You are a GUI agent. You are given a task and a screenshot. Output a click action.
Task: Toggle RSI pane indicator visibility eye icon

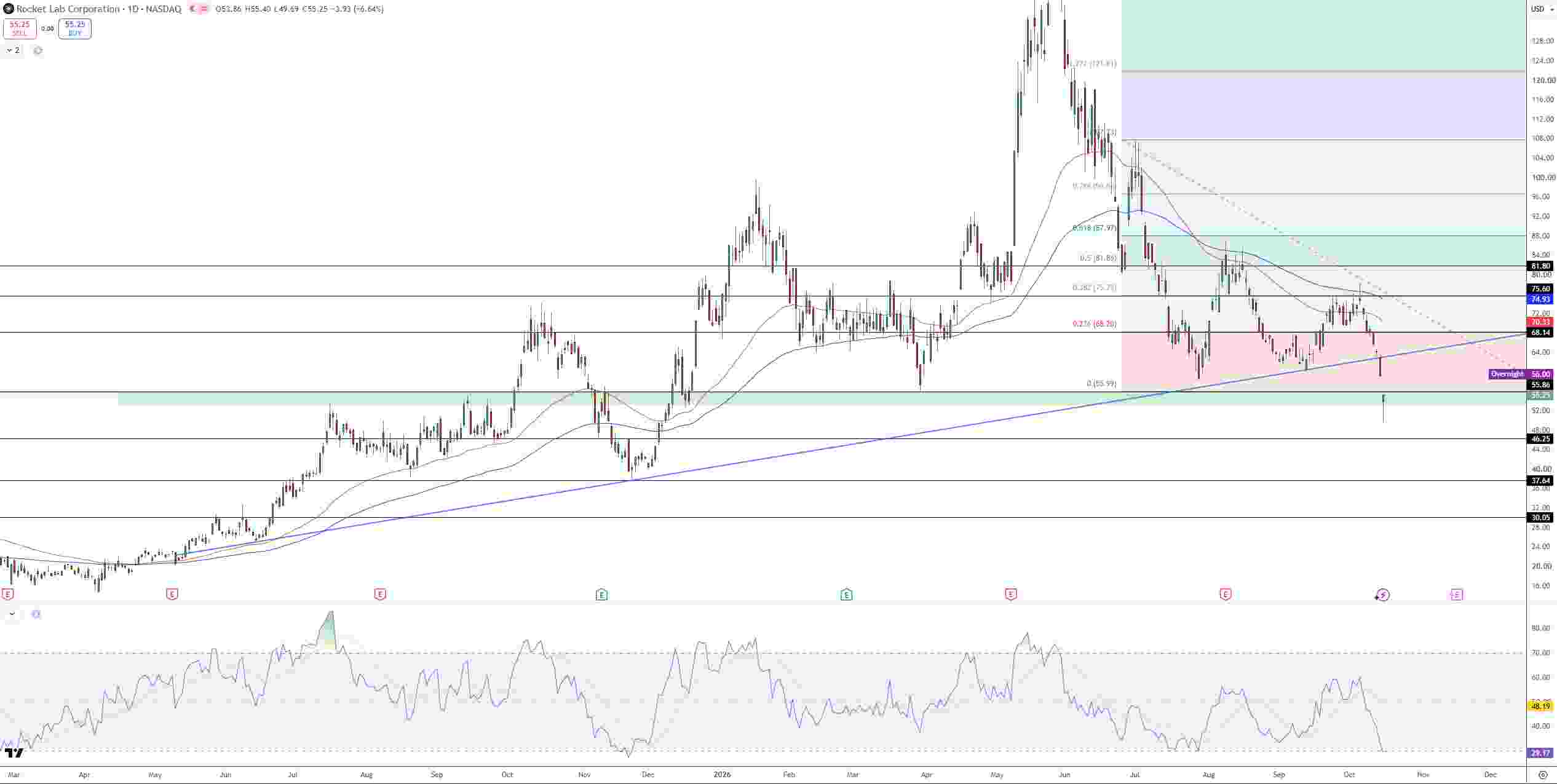click(36, 614)
